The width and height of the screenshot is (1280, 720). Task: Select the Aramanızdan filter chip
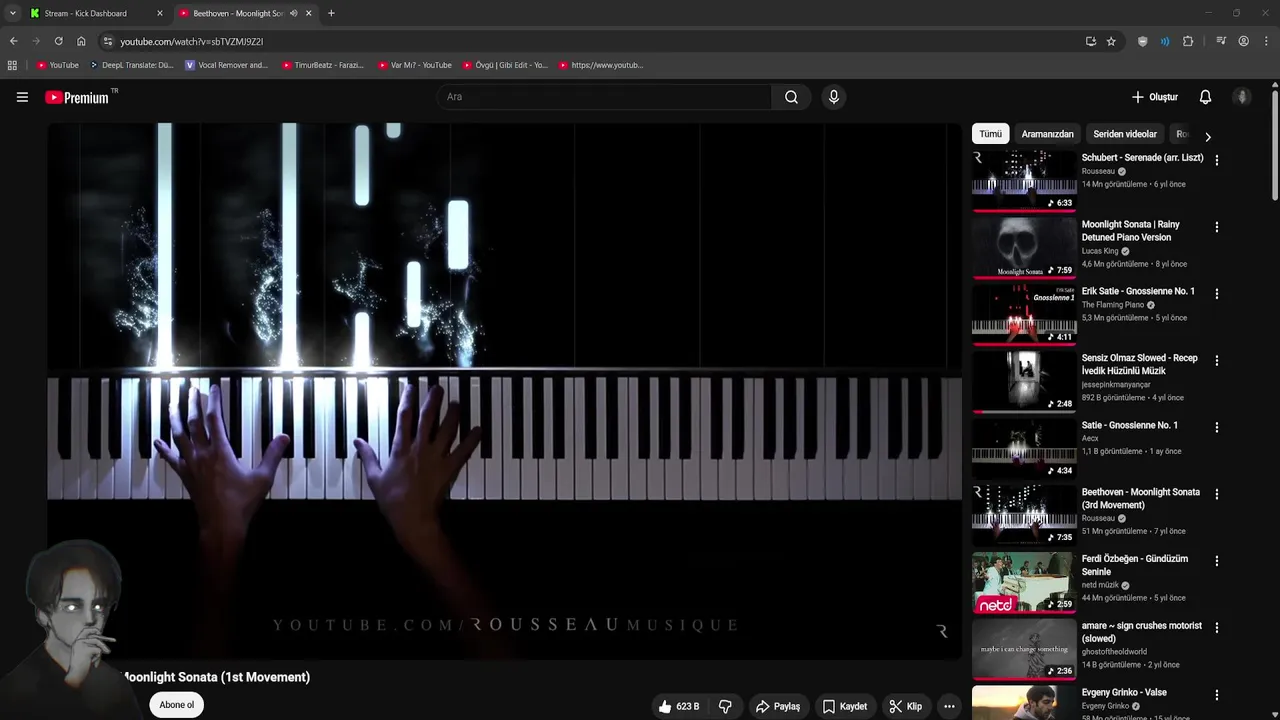coord(1047,134)
